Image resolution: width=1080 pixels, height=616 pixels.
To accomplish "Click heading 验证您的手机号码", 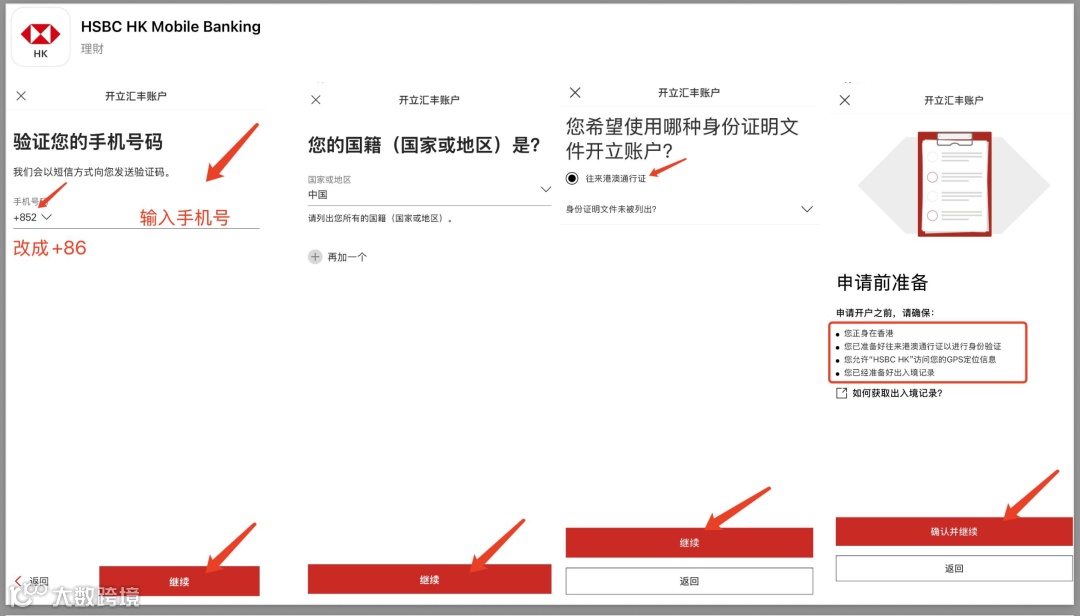I will tap(87, 142).
